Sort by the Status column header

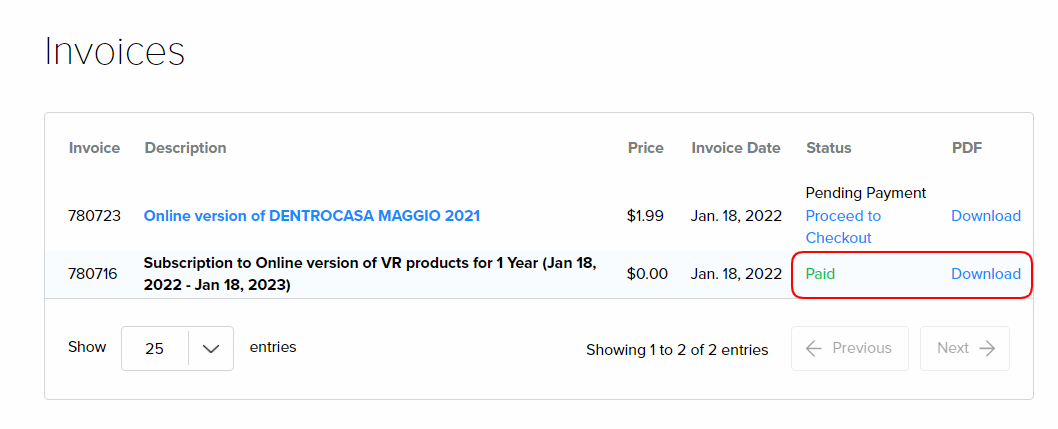tap(828, 148)
